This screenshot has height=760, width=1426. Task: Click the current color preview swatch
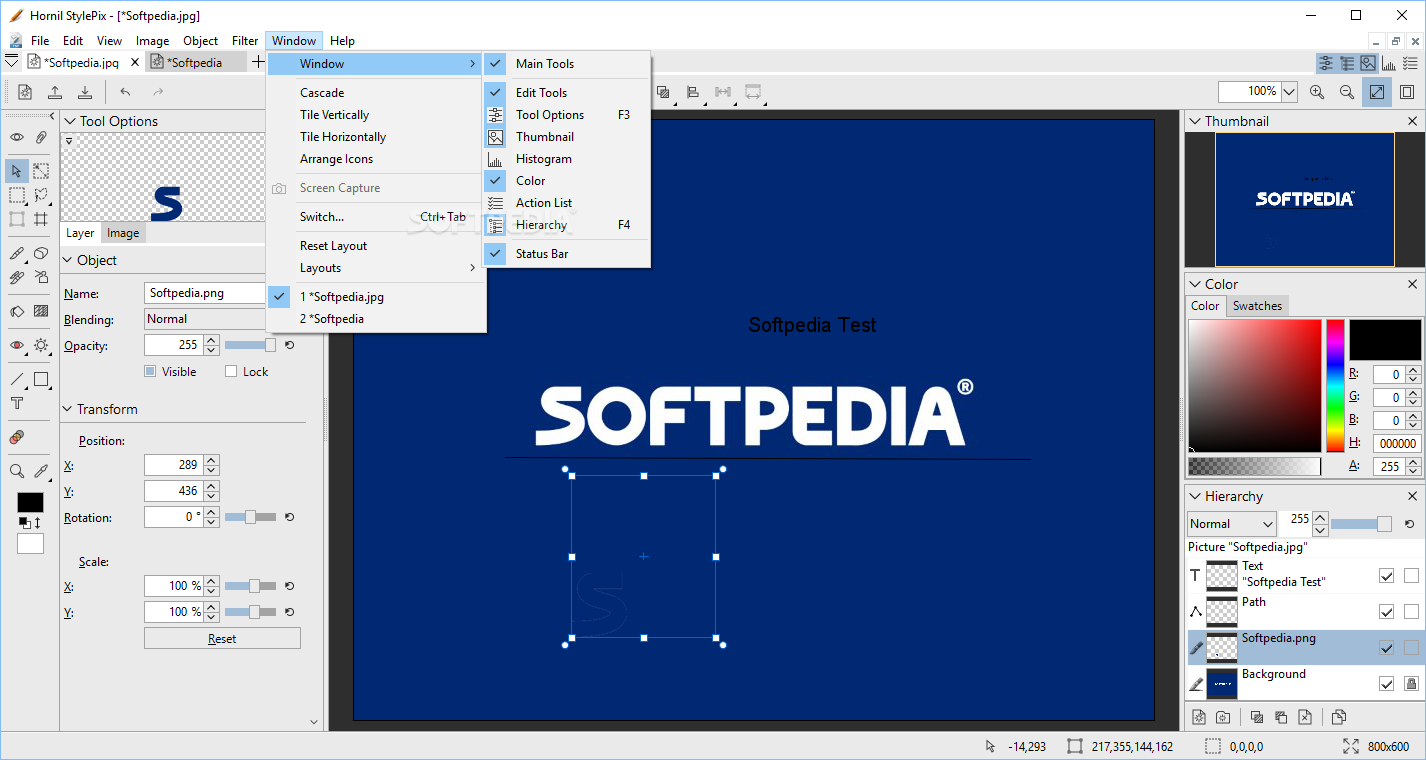(x=1385, y=340)
